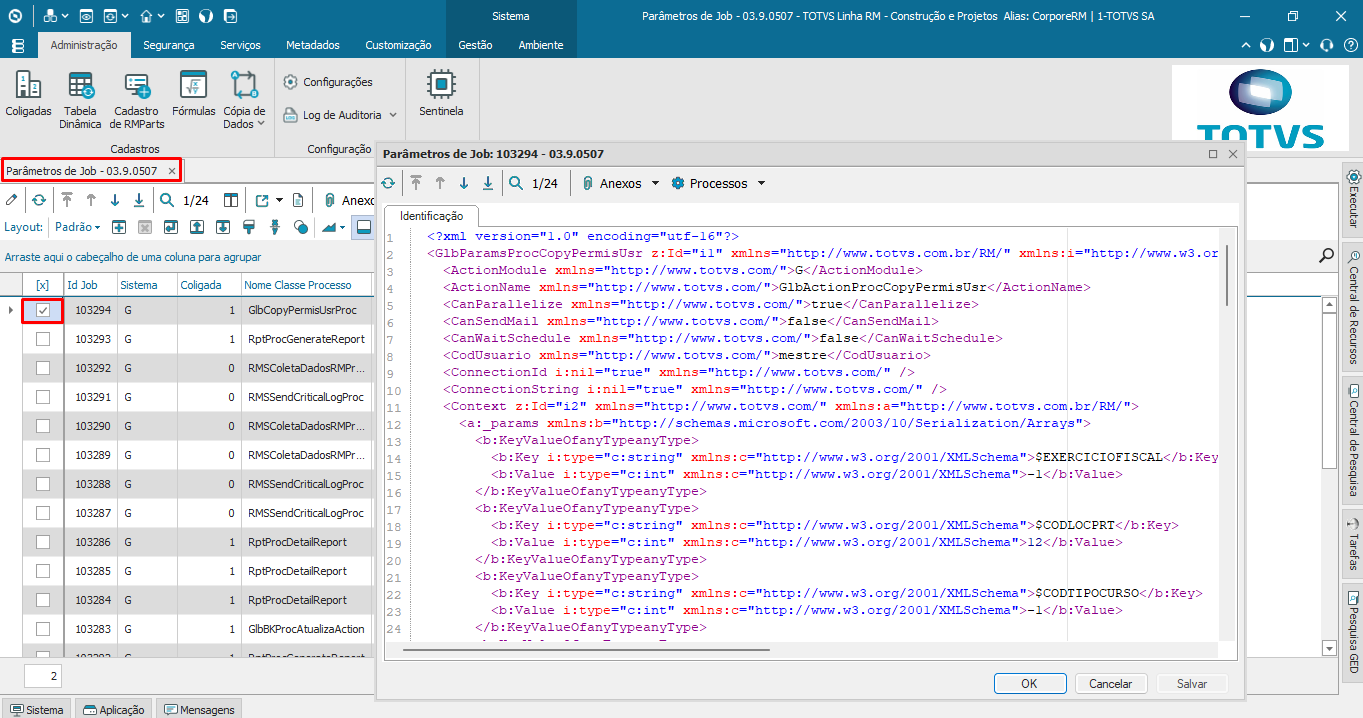Select the checkbox for job 103286
The width and height of the screenshot is (1363, 718).
(43, 542)
